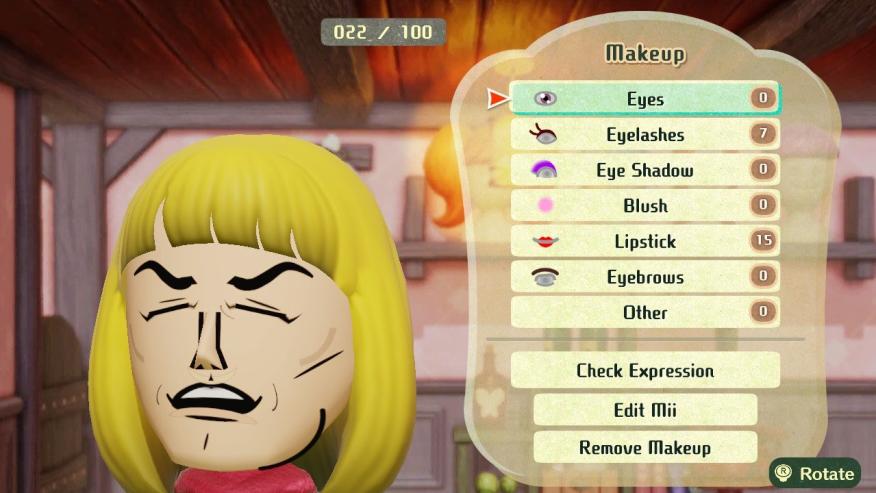
Task: Click the Edit Mii button
Action: click(645, 410)
